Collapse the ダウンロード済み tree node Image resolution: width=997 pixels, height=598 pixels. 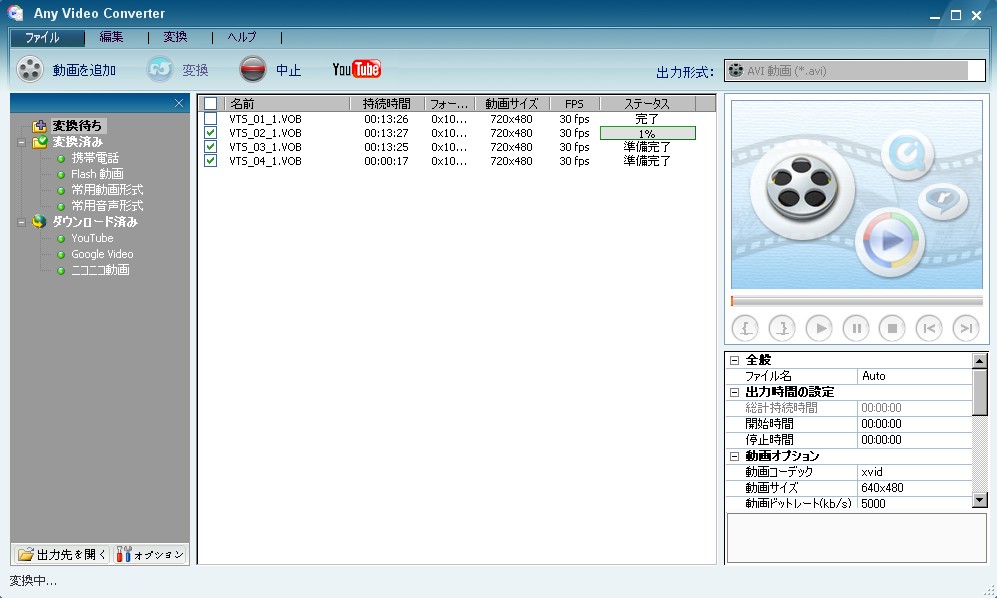click(22, 222)
